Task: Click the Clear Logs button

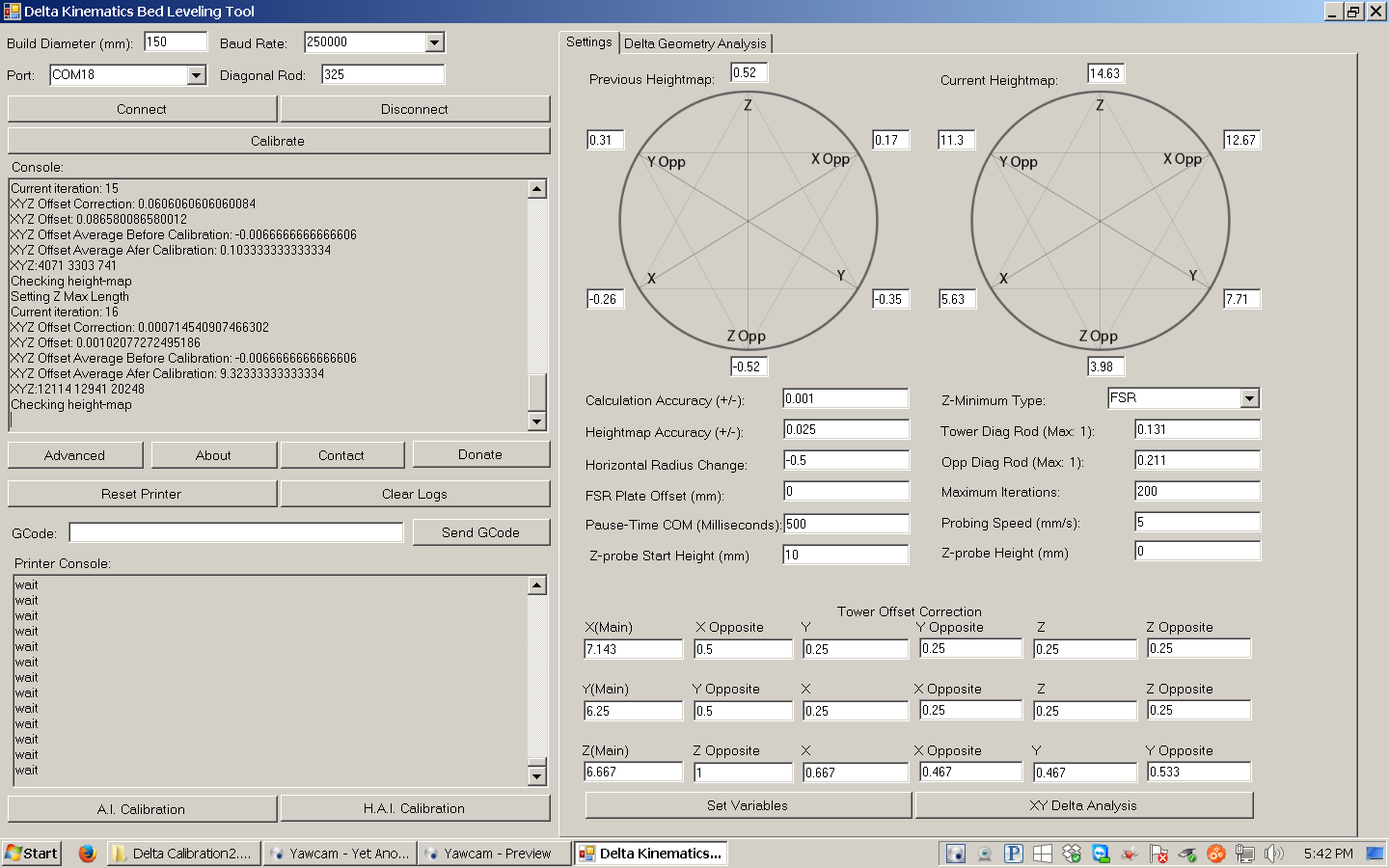Action: [x=415, y=494]
